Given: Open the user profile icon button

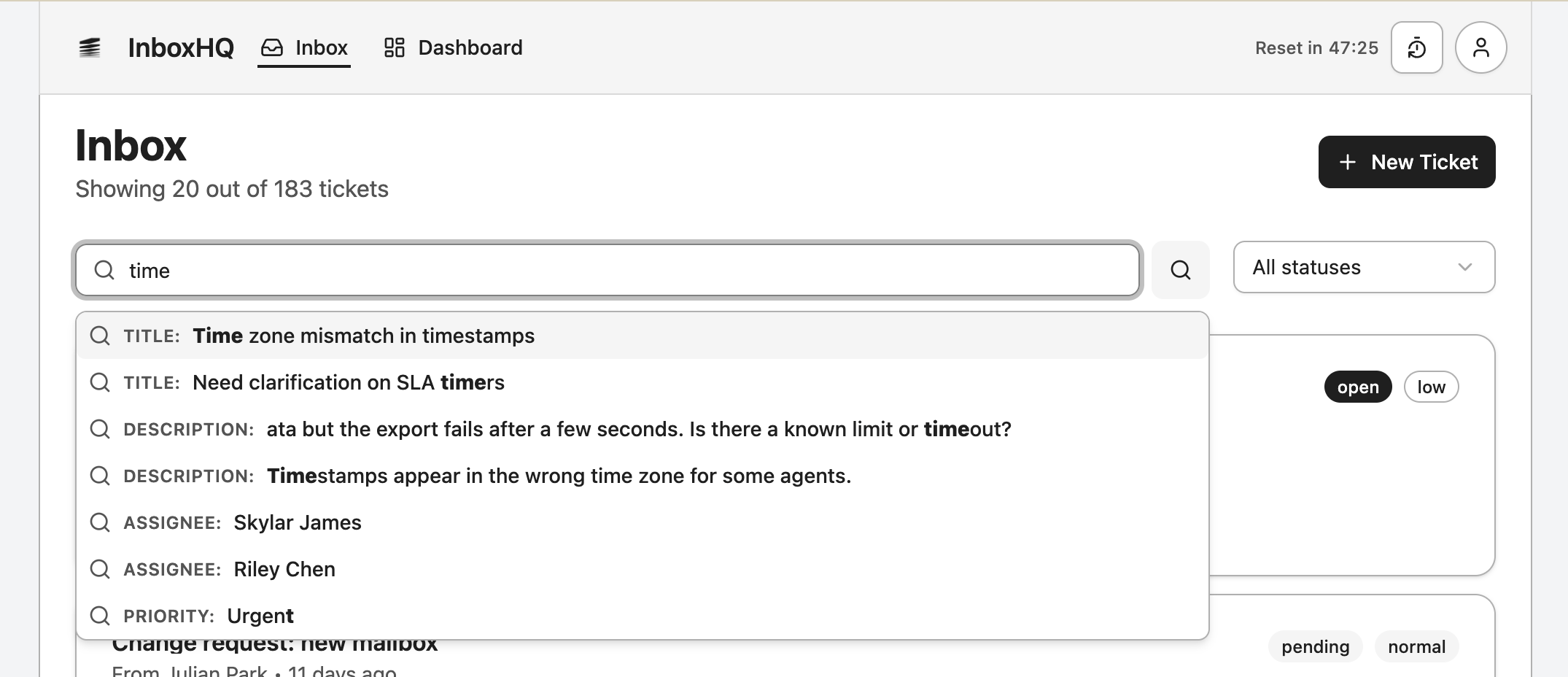Looking at the screenshot, I should [1480, 48].
